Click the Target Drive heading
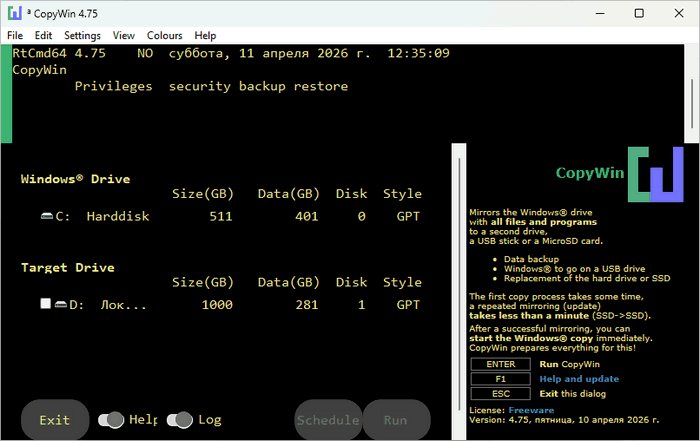 point(68,267)
